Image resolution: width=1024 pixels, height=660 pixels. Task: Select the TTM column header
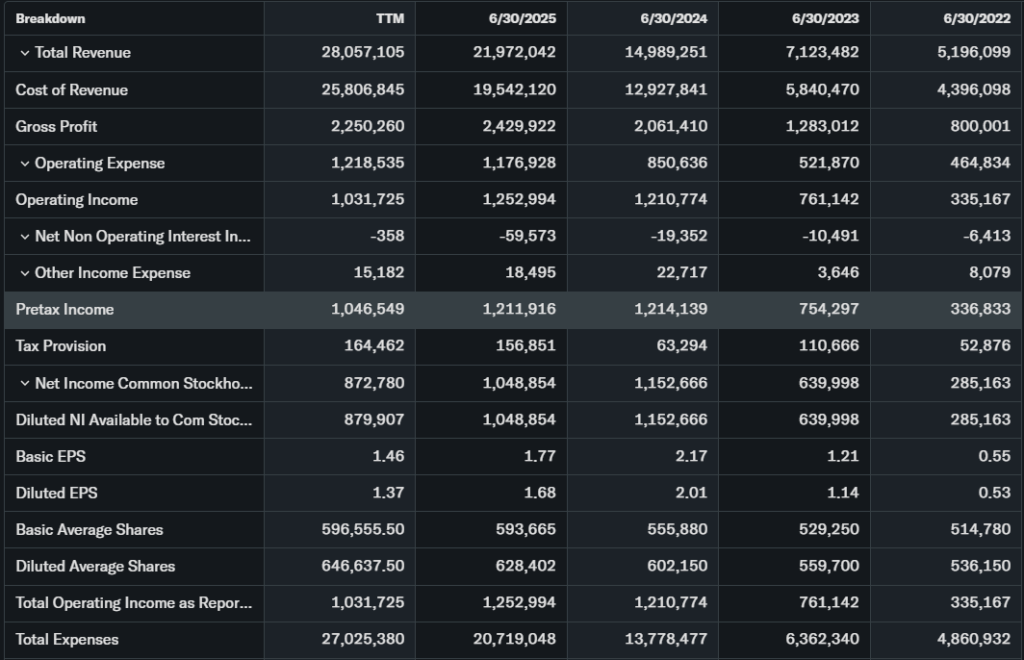(x=388, y=18)
